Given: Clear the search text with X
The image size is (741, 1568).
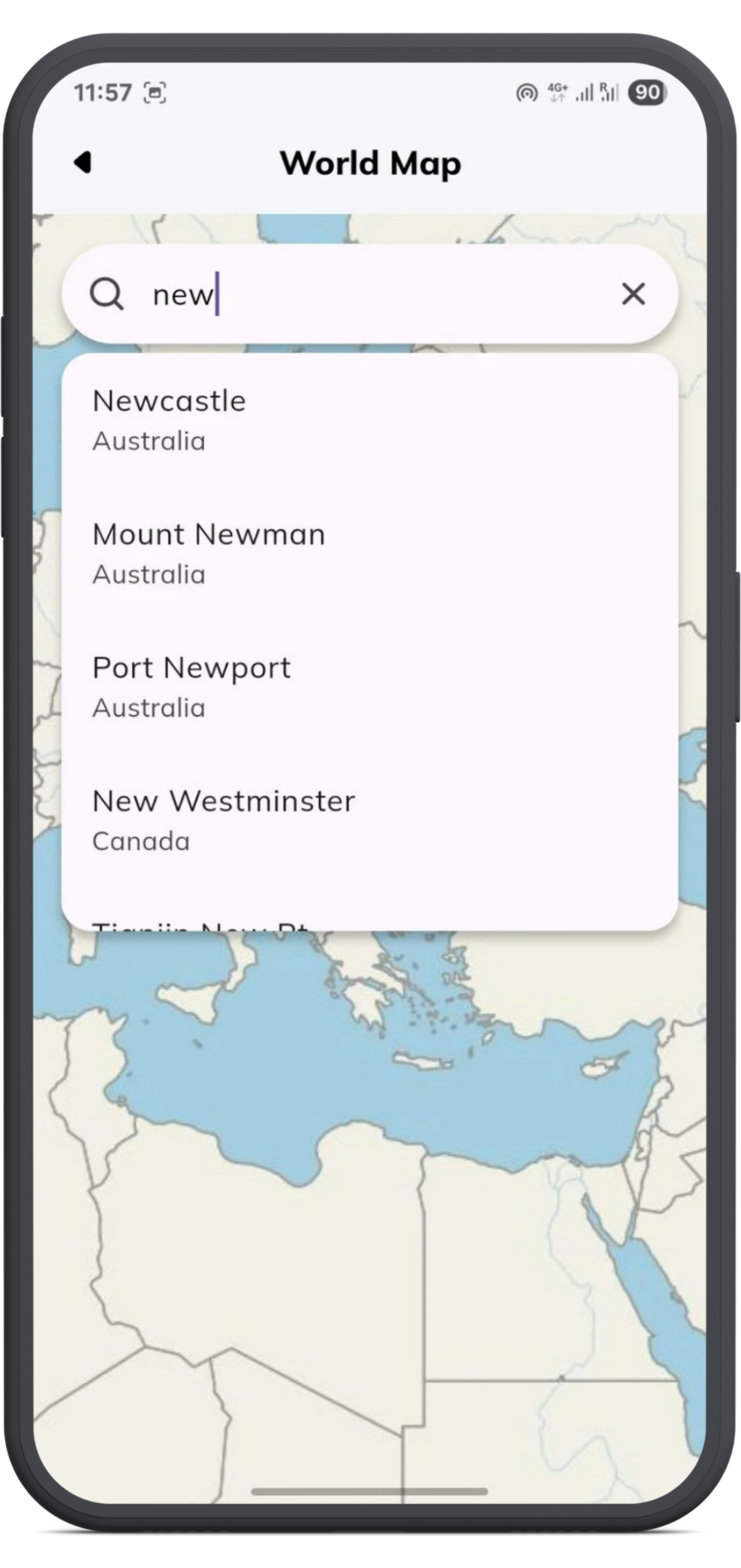Looking at the screenshot, I should (x=633, y=294).
